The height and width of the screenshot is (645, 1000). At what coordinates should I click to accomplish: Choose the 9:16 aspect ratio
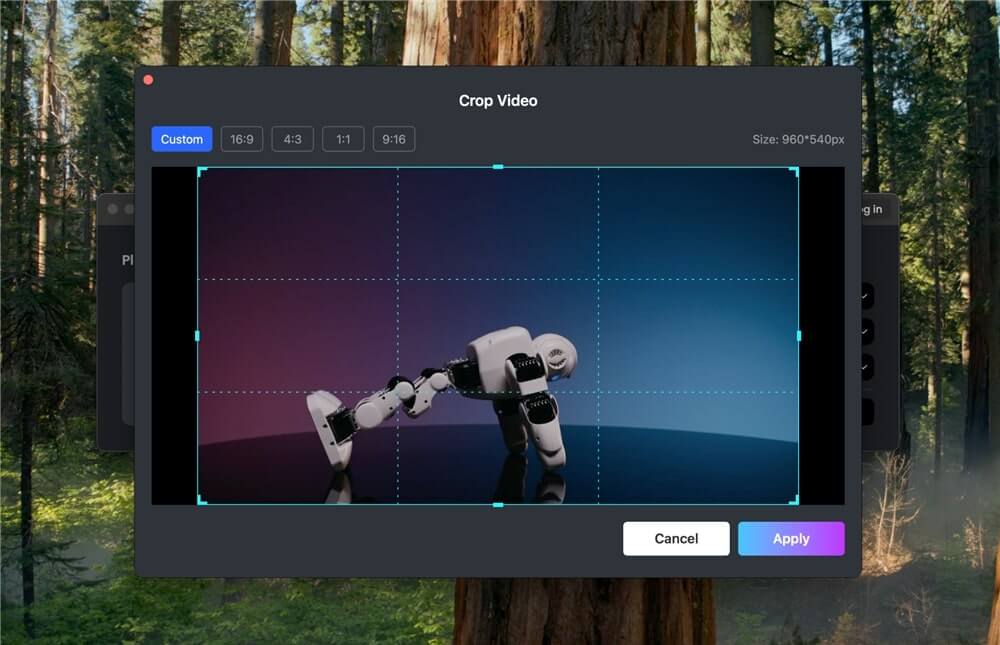point(393,139)
